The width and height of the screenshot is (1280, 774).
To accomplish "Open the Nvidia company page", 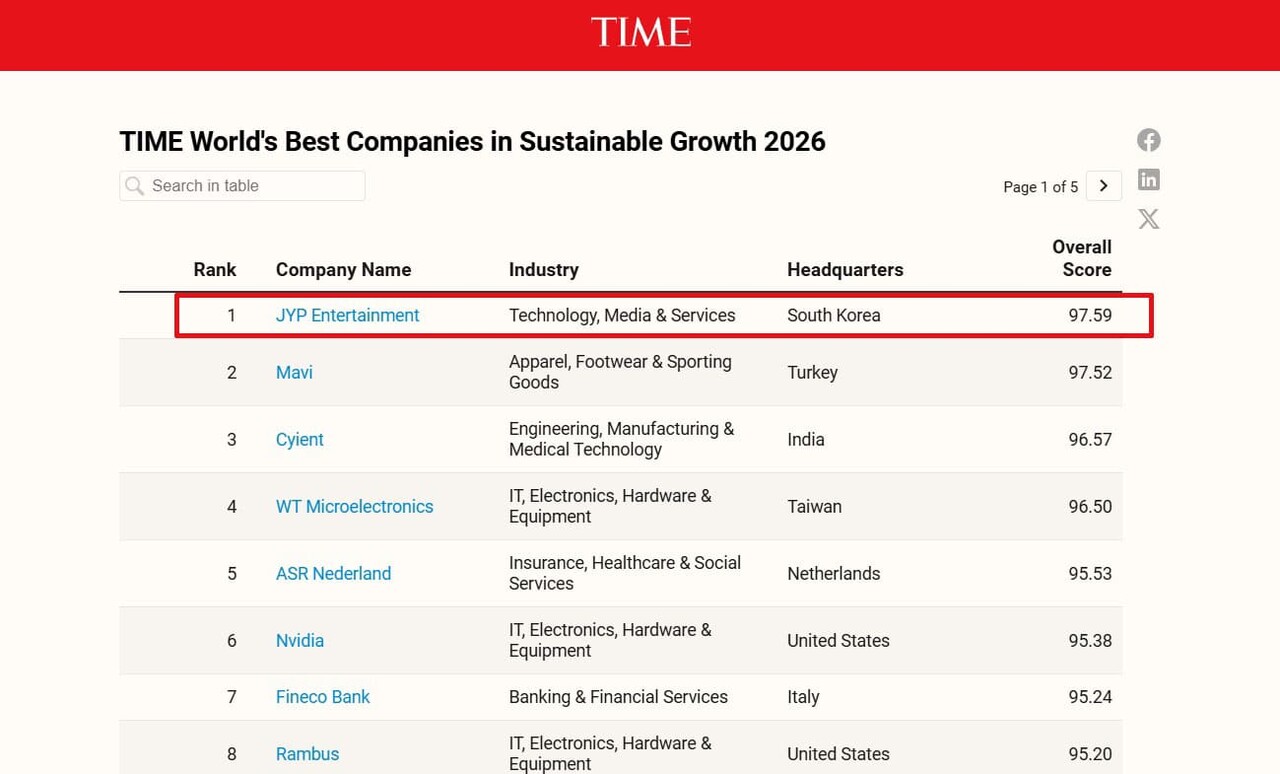I will click(299, 640).
